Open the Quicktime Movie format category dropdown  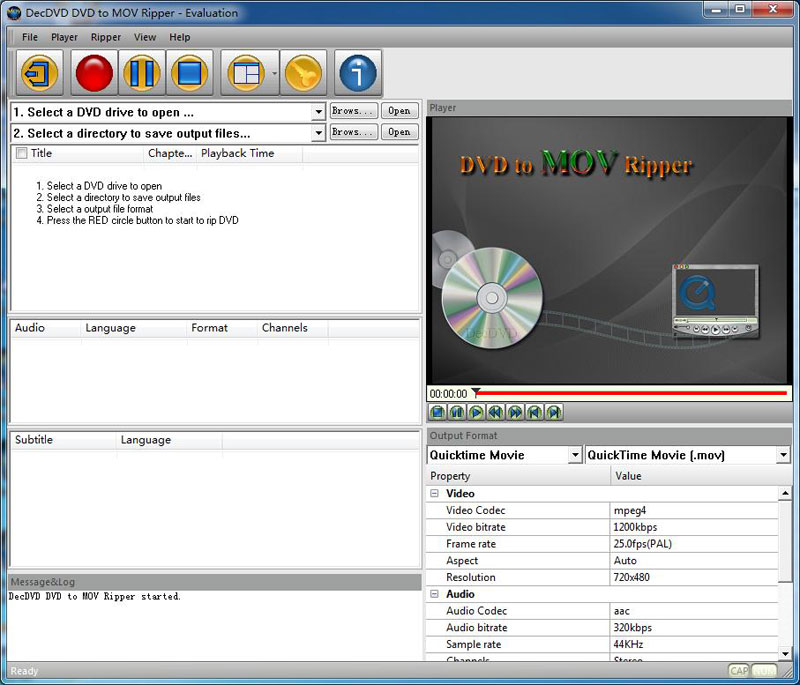[576, 455]
